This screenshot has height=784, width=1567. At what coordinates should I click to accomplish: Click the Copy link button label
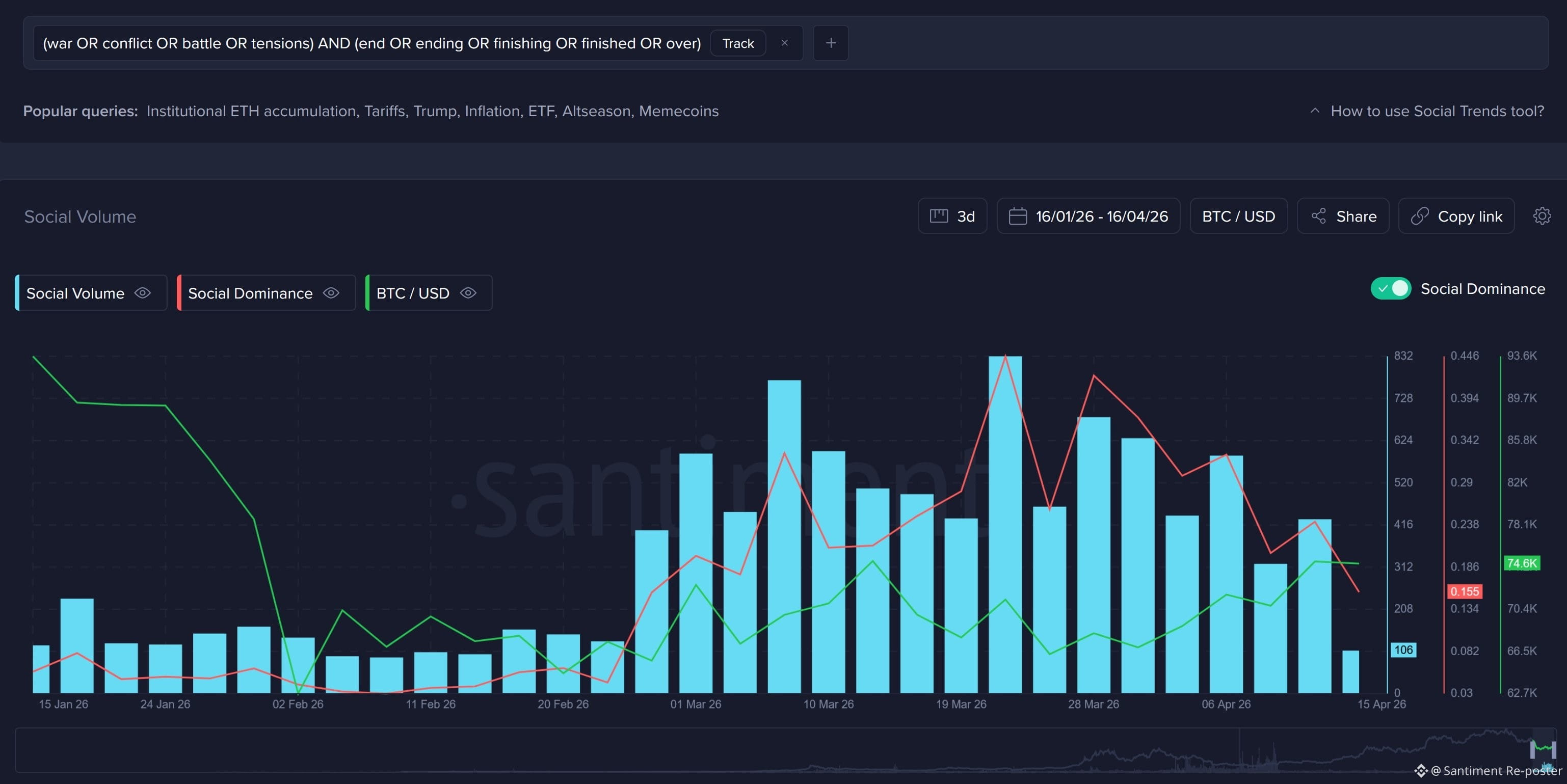(x=1470, y=217)
